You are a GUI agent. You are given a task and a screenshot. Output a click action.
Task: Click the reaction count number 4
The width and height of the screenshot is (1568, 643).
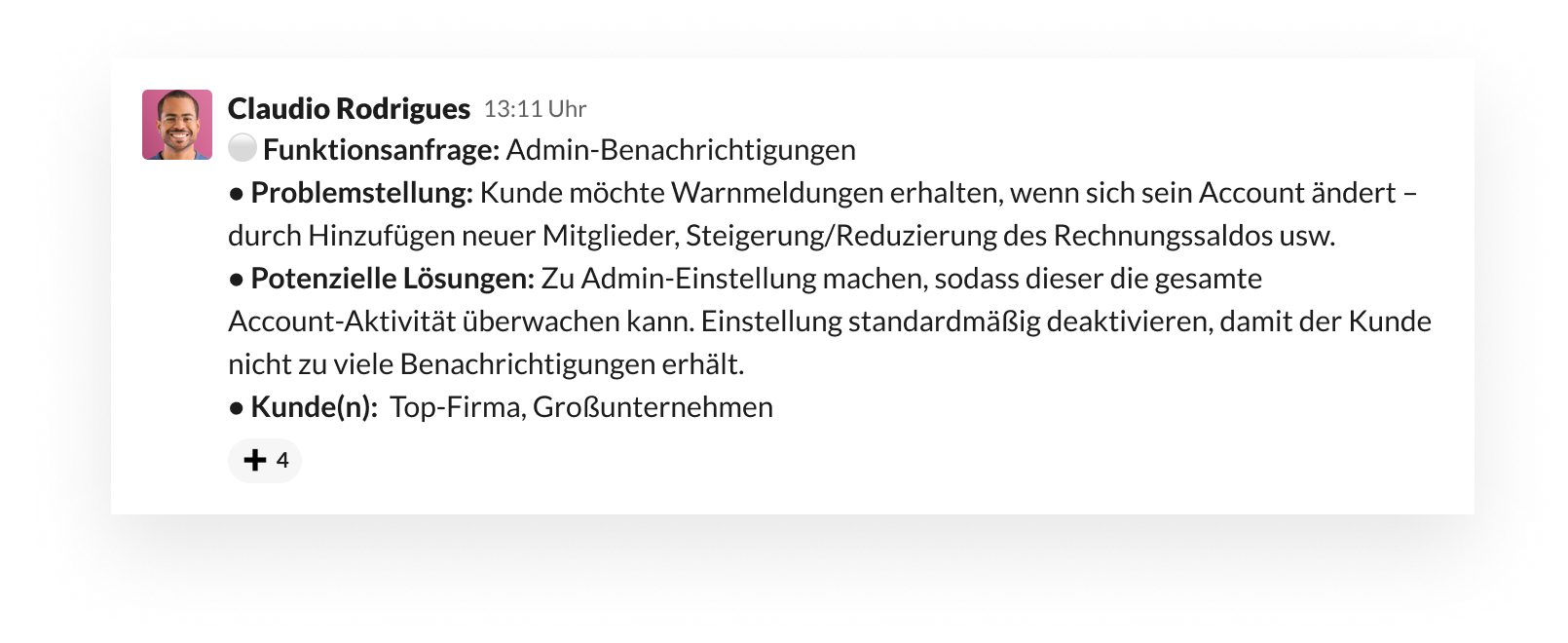(x=282, y=460)
